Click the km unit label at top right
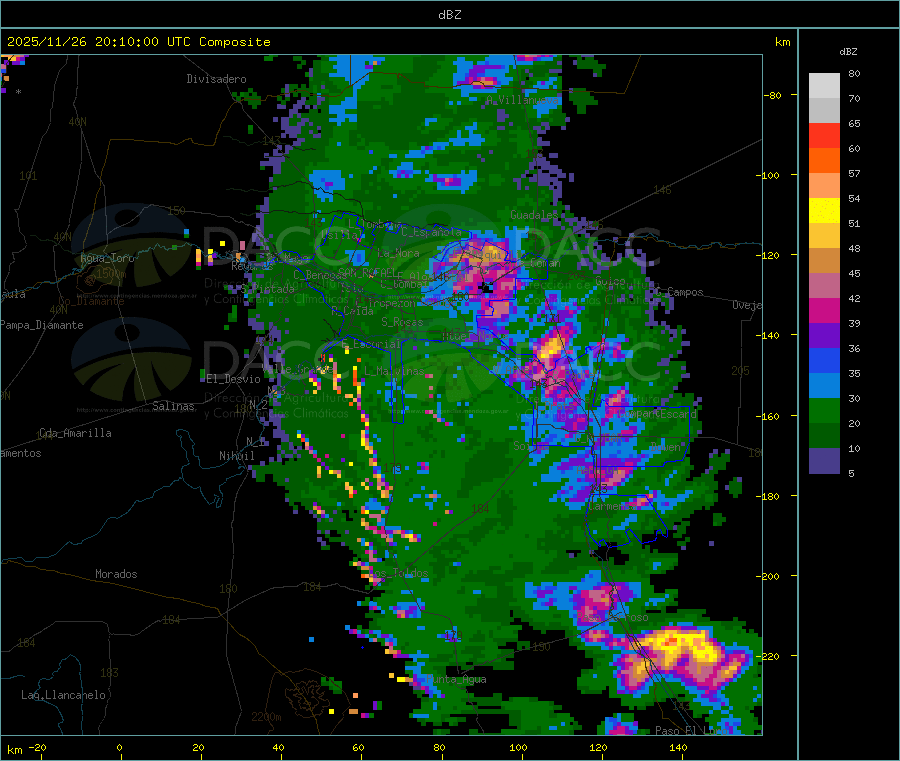900x761 pixels. point(782,41)
